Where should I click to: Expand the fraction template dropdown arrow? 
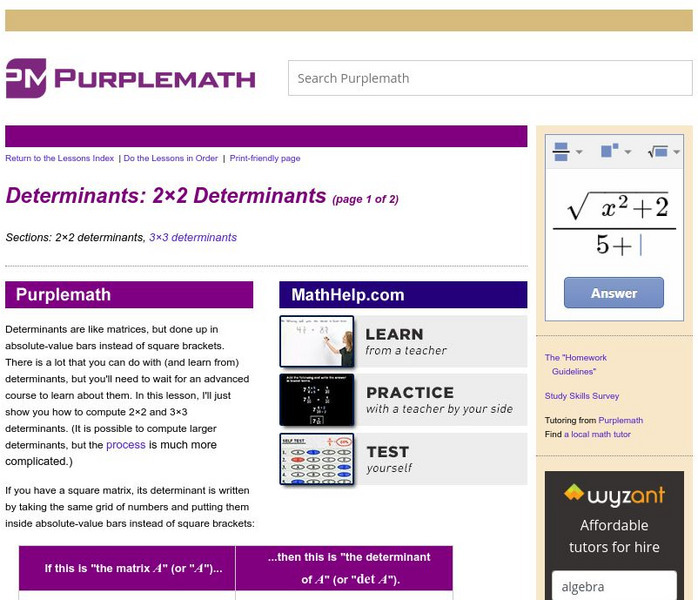(x=579, y=152)
